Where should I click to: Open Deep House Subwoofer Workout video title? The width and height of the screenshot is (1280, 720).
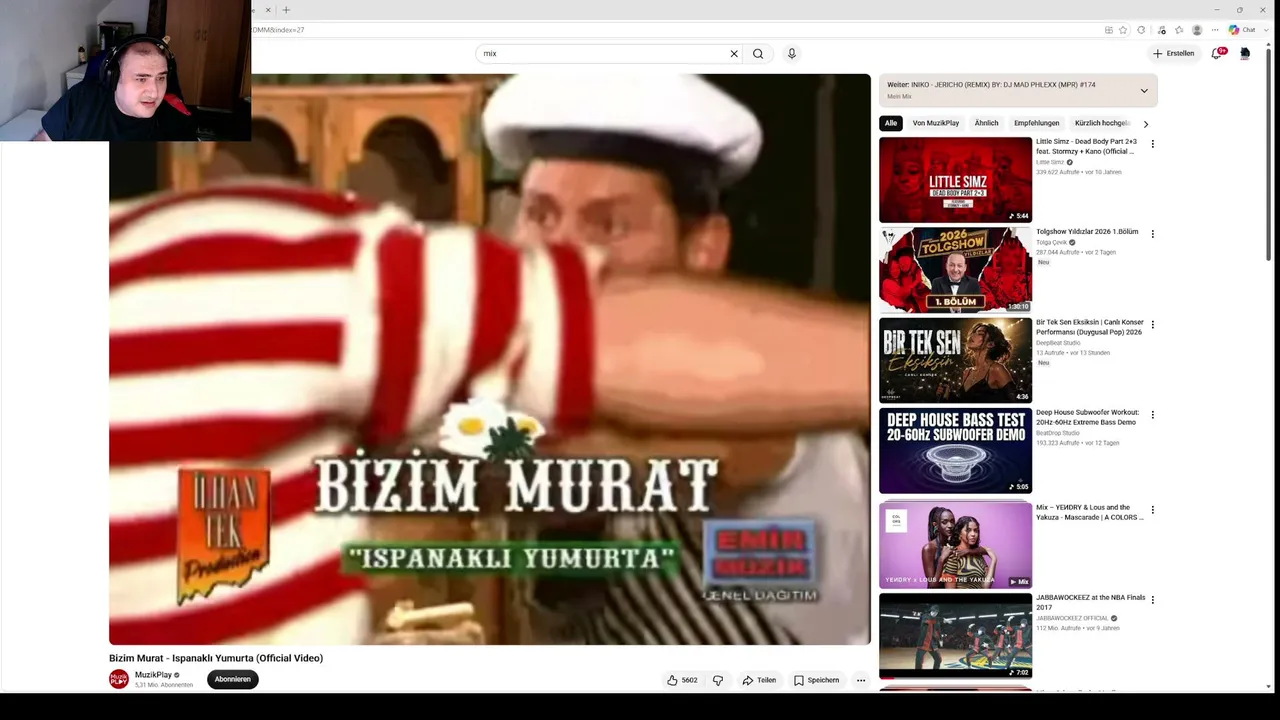[x=1089, y=417]
